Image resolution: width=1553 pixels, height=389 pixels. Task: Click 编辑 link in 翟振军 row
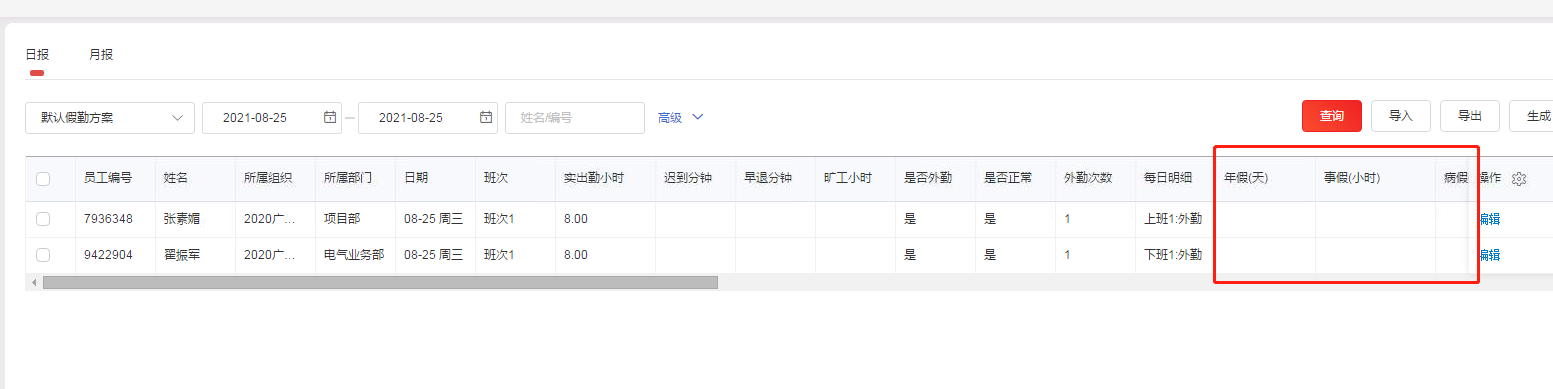coord(1489,255)
